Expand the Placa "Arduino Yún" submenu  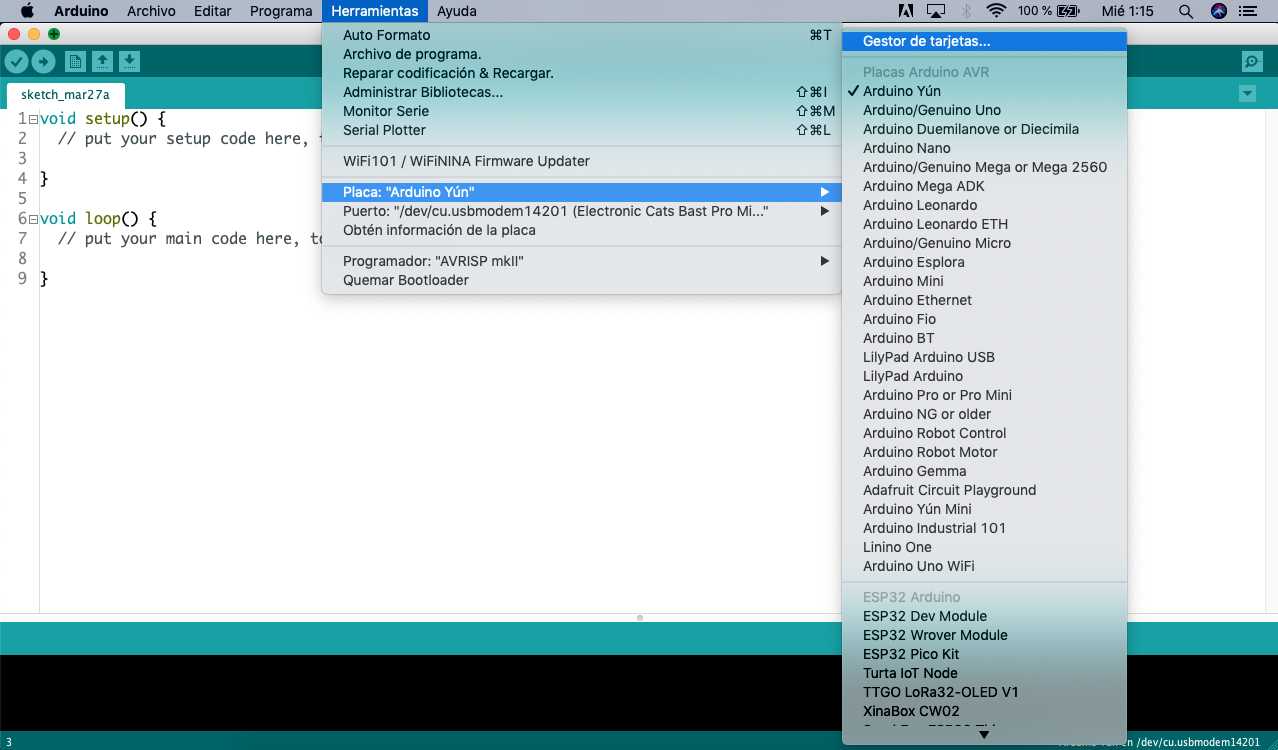point(581,192)
